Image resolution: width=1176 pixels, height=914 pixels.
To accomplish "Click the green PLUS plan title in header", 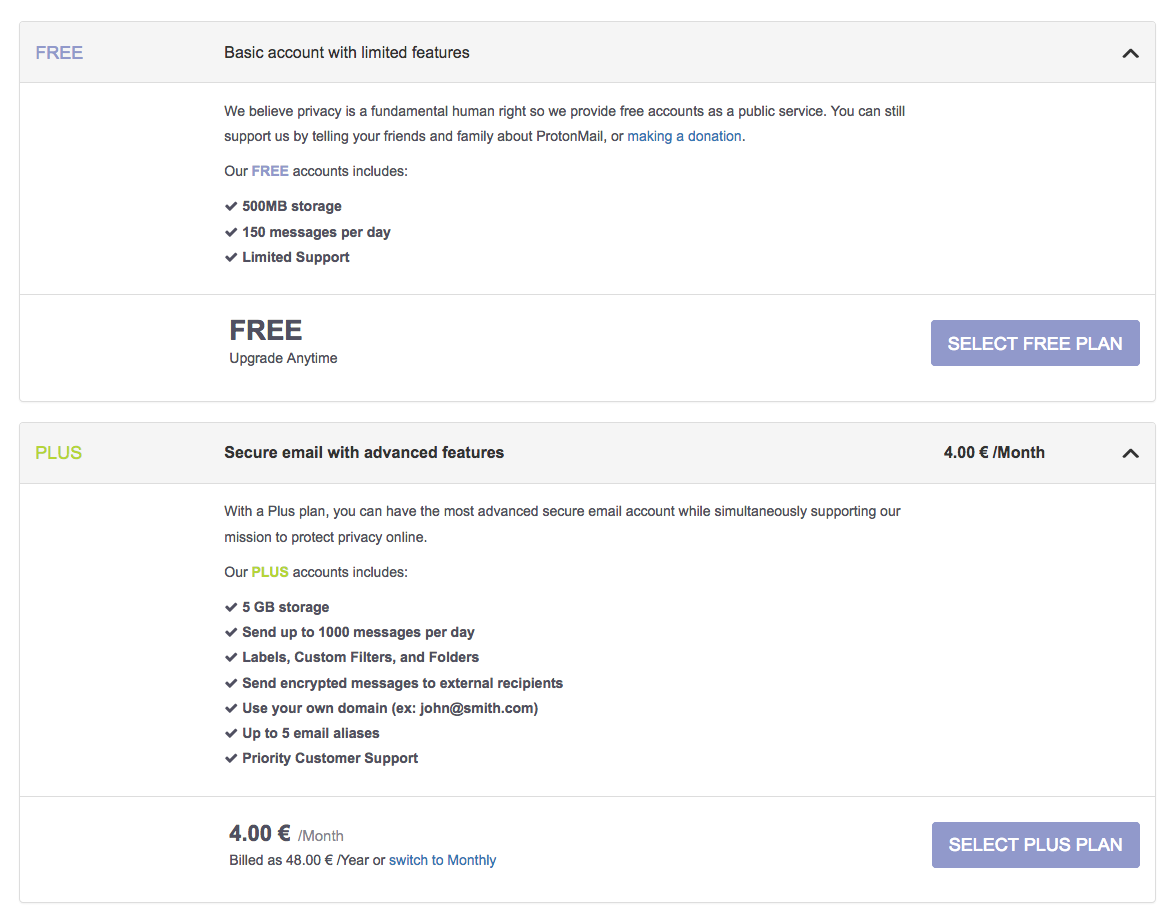I will tap(58, 453).
